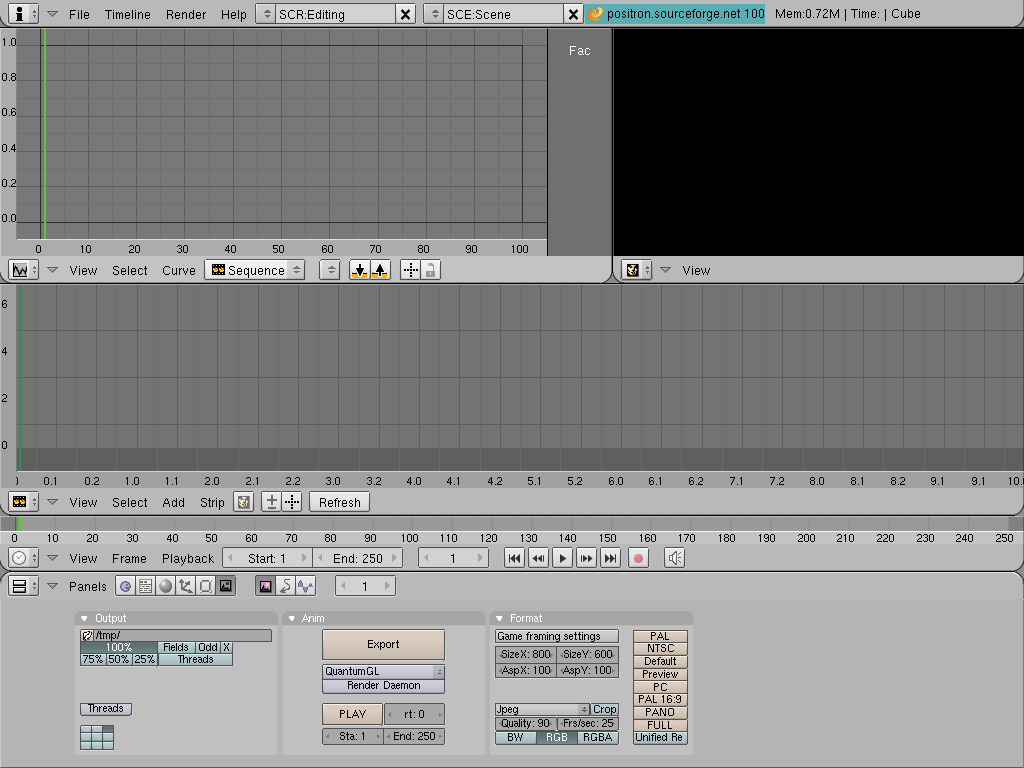Select the Anim/playback sub-context icon

(x=285, y=586)
